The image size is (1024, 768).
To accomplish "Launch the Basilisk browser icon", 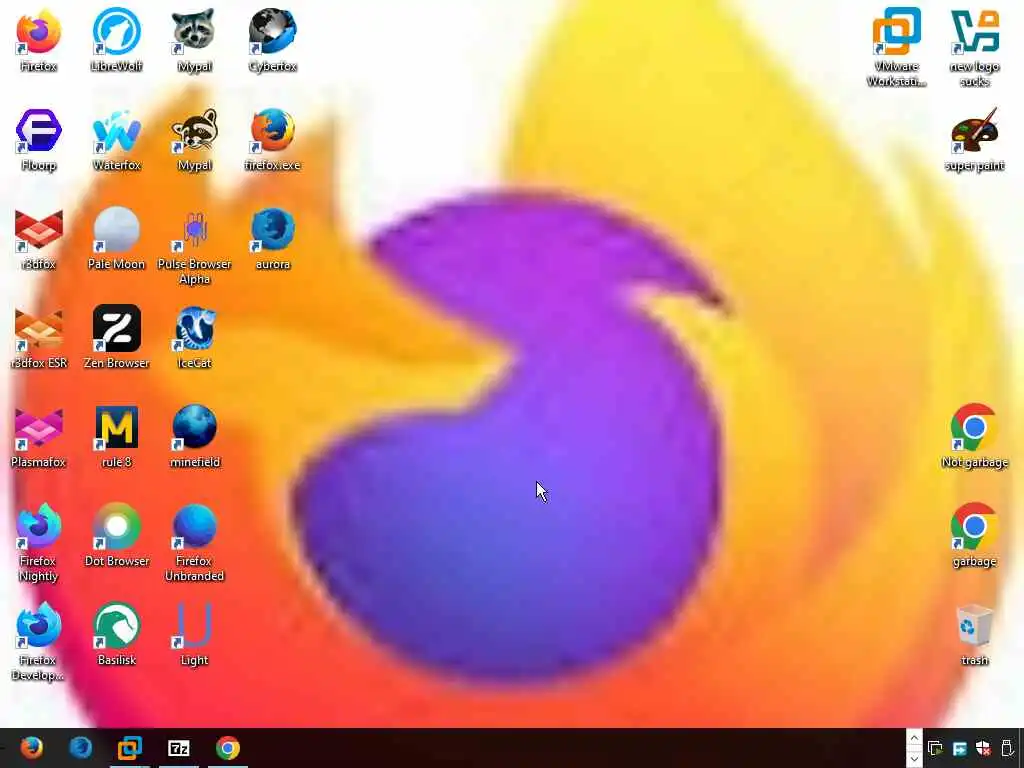I will (x=116, y=635).
